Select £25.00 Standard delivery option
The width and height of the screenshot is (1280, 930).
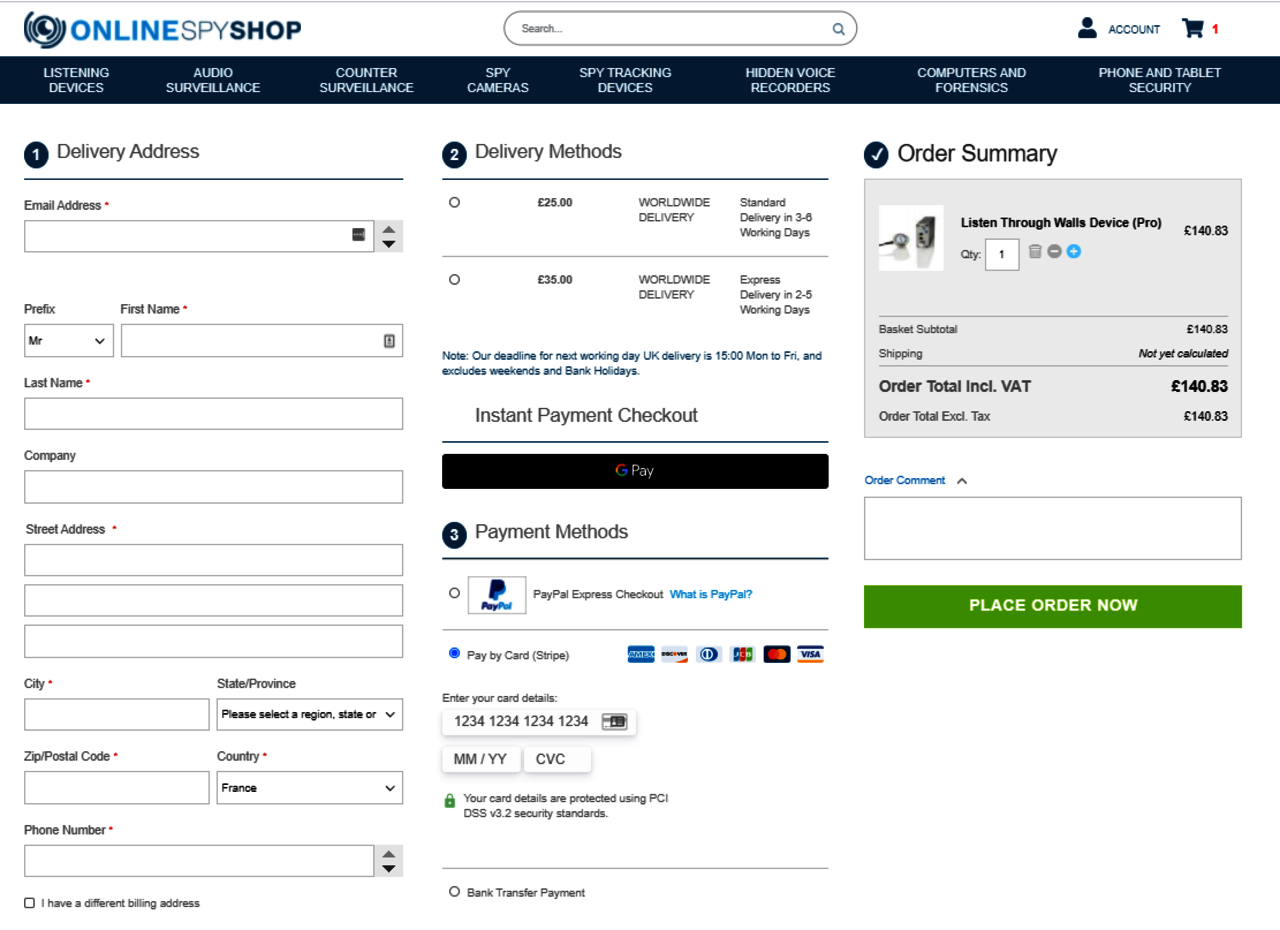pos(455,203)
